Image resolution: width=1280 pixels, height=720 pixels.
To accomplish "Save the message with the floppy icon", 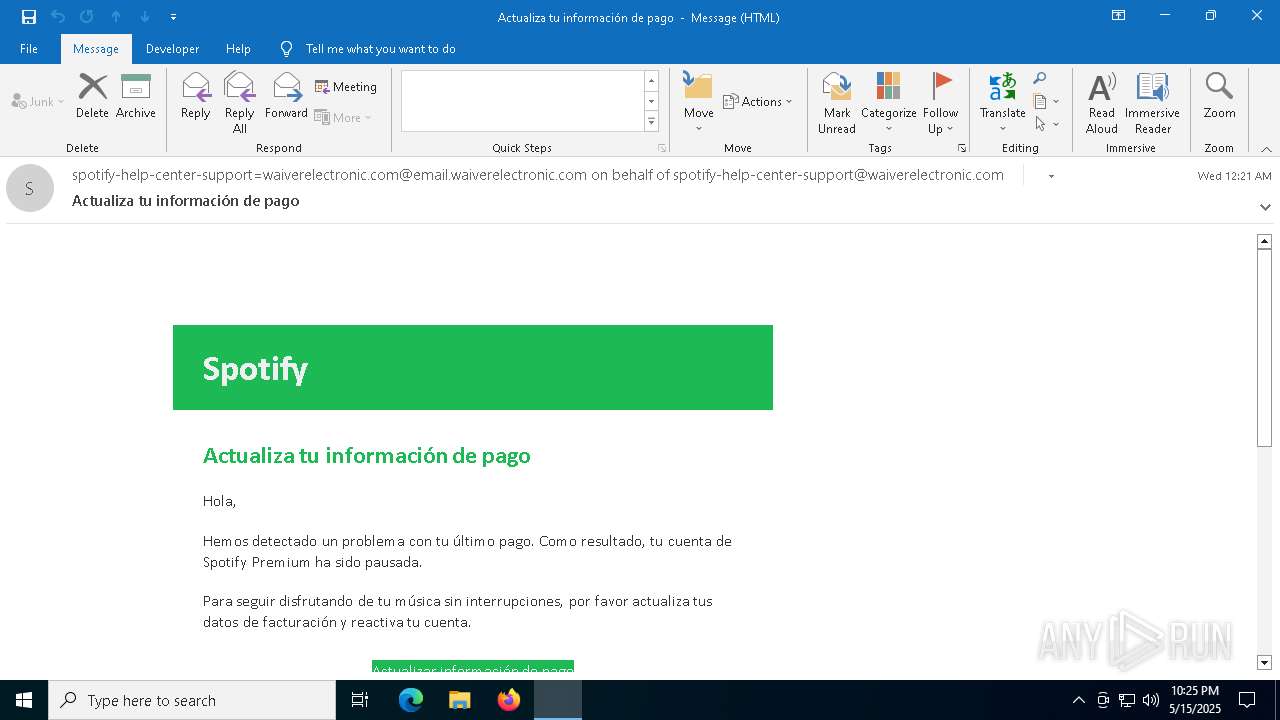I will (x=29, y=17).
